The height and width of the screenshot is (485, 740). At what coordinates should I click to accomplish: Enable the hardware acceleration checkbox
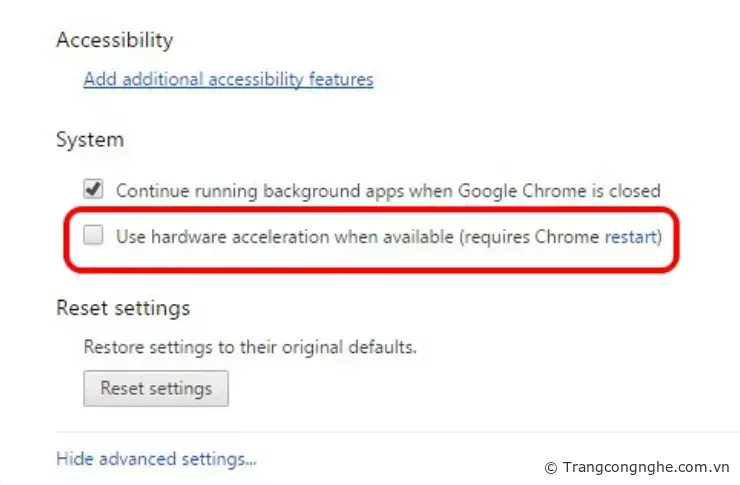93,237
